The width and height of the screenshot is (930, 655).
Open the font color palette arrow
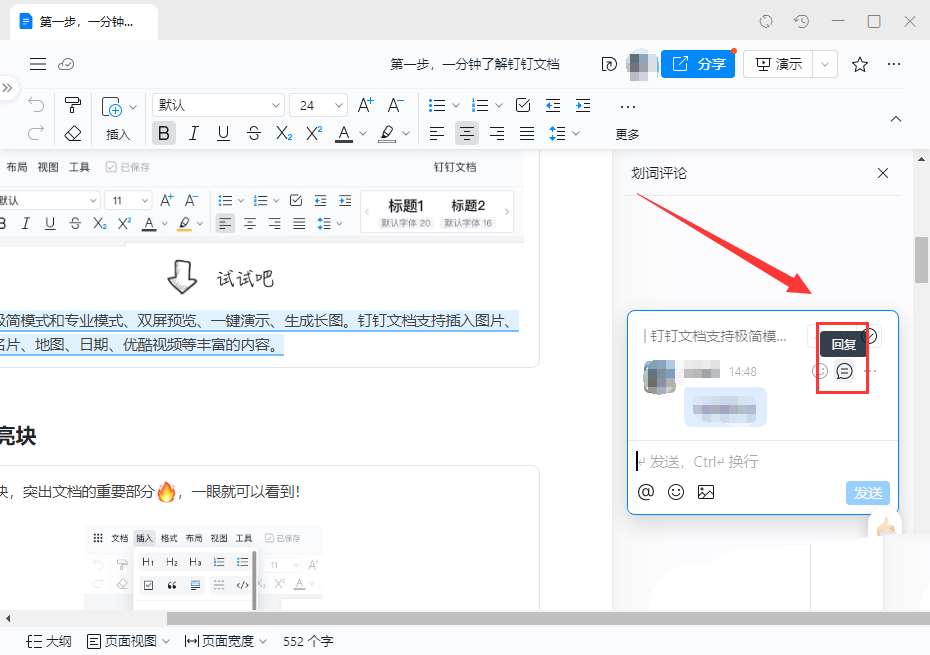[x=363, y=133]
